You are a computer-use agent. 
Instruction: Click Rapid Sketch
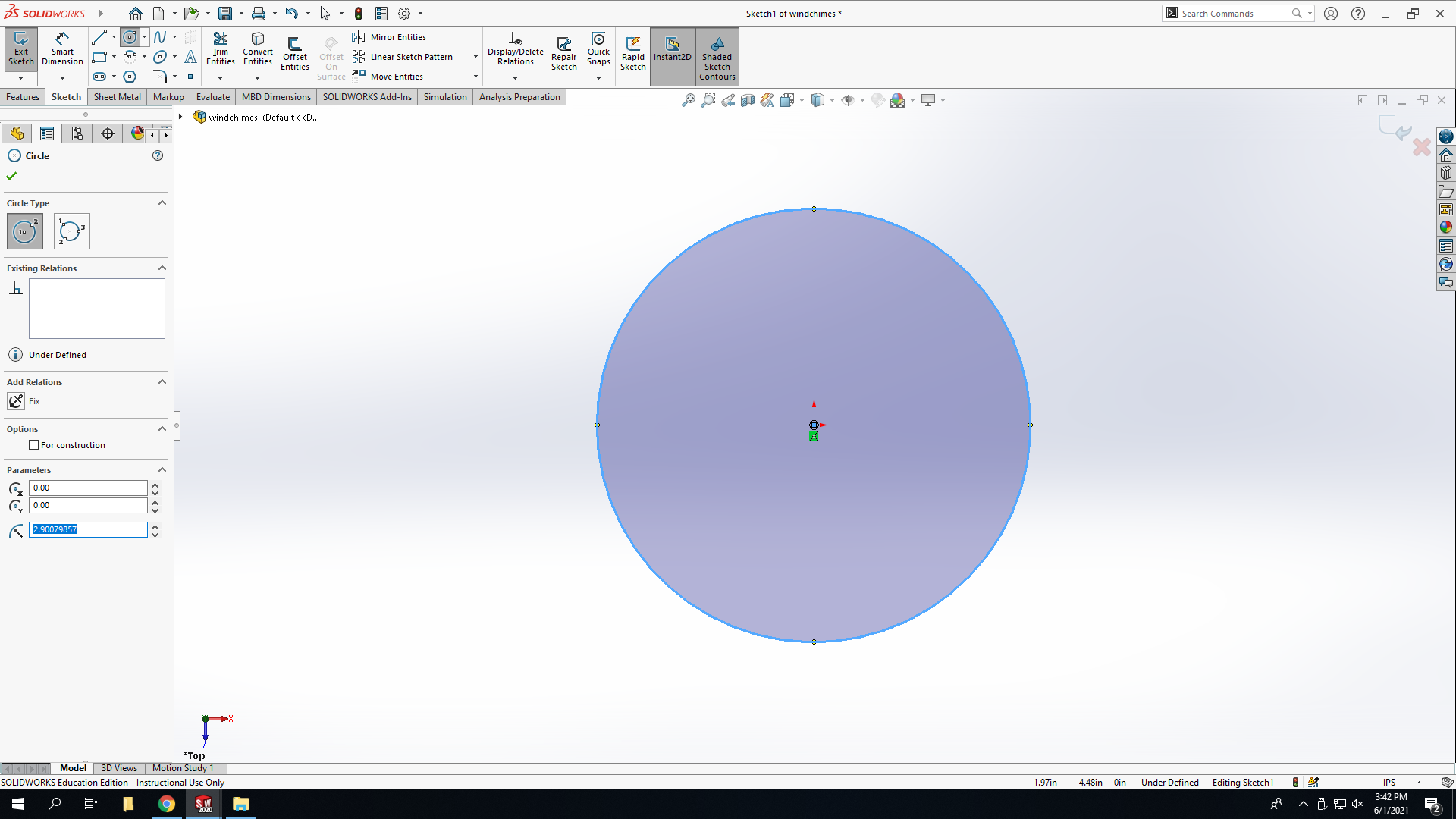coord(632,54)
